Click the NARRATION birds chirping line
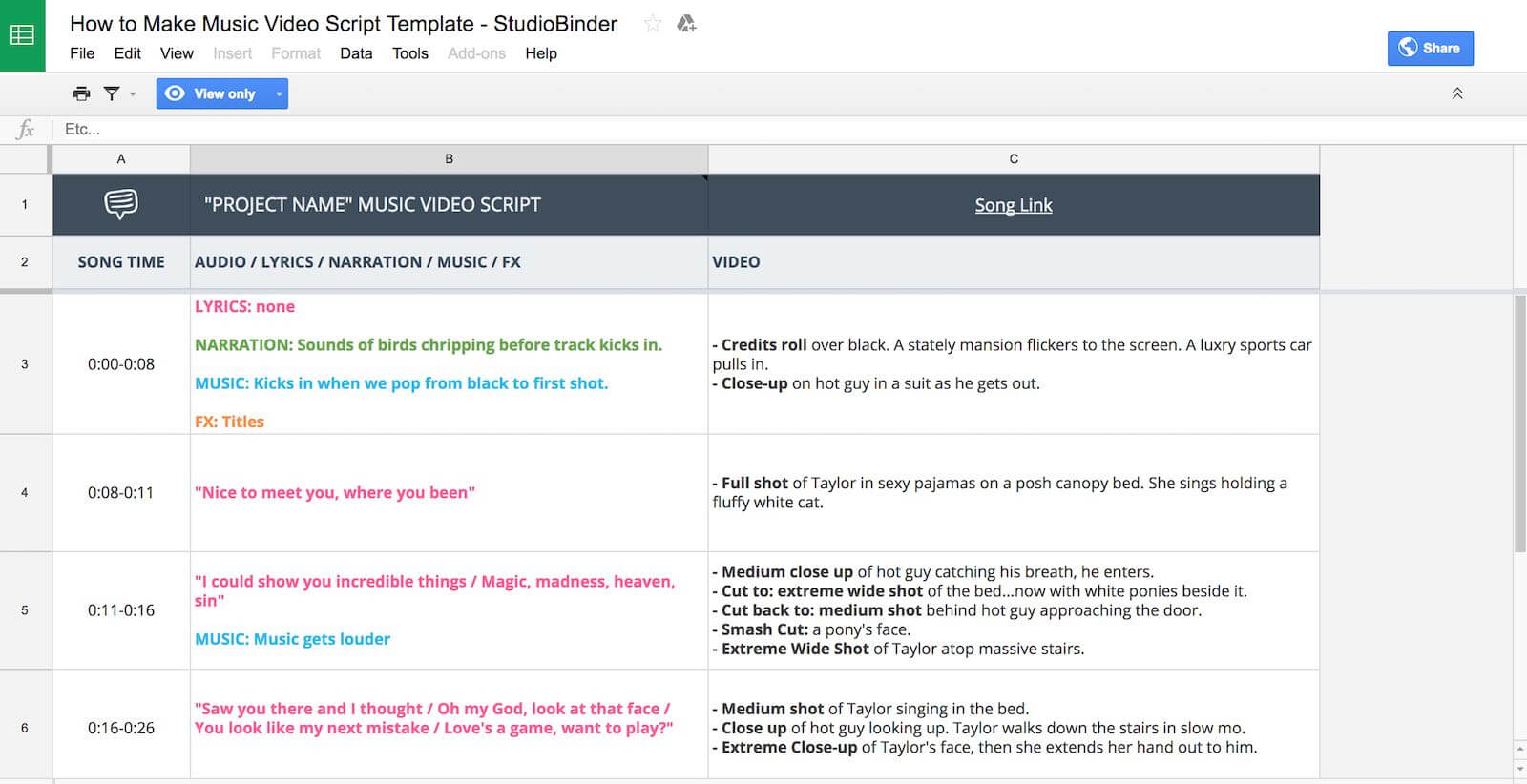This screenshot has height=784, width=1527. [429, 344]
